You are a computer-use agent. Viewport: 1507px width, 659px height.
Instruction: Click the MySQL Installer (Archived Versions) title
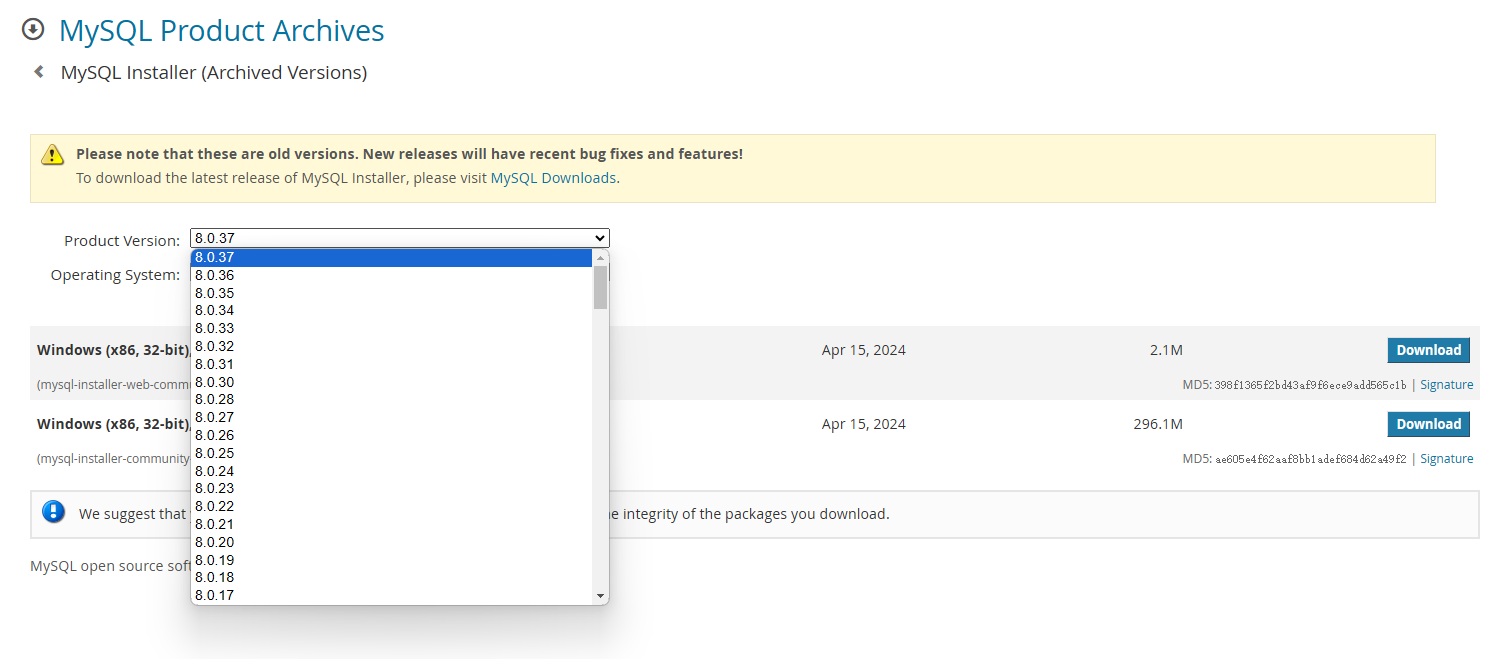tap(214, 73)
